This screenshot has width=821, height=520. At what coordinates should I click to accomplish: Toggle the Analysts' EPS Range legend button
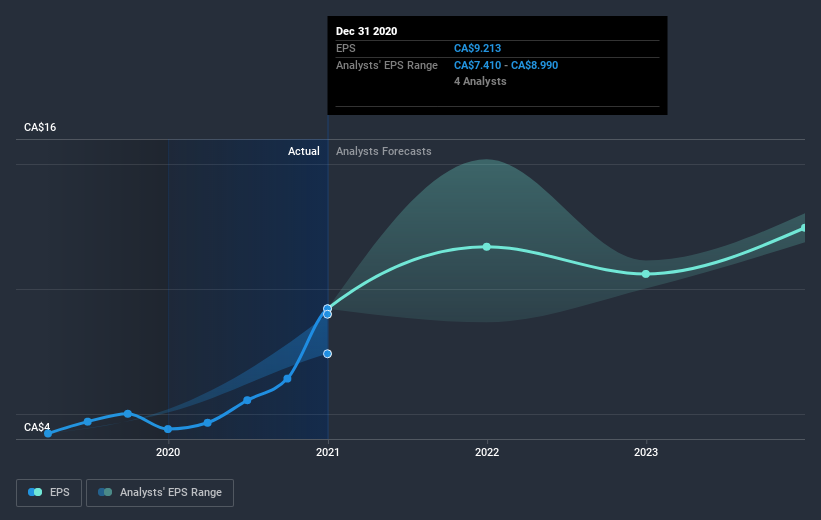(160, 492)
